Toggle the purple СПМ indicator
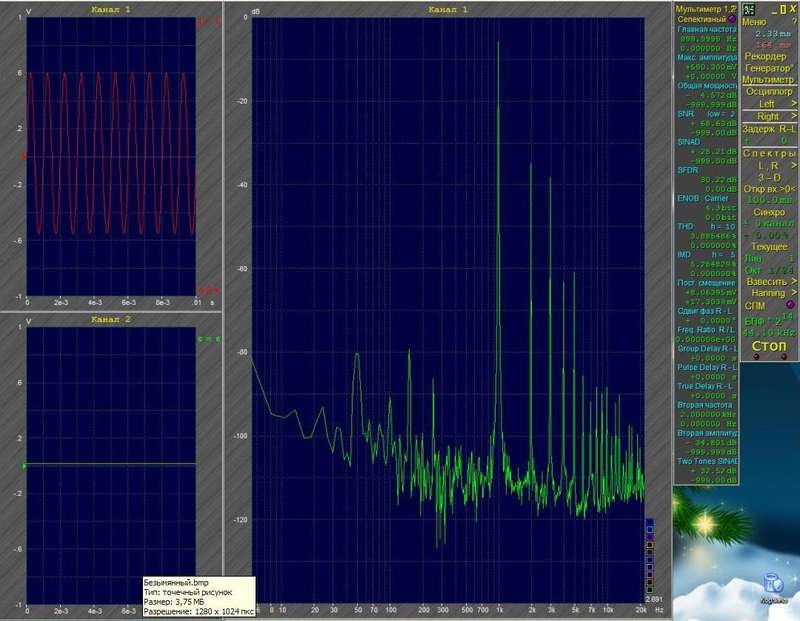 pyautogui.click(x=790, y=305)
